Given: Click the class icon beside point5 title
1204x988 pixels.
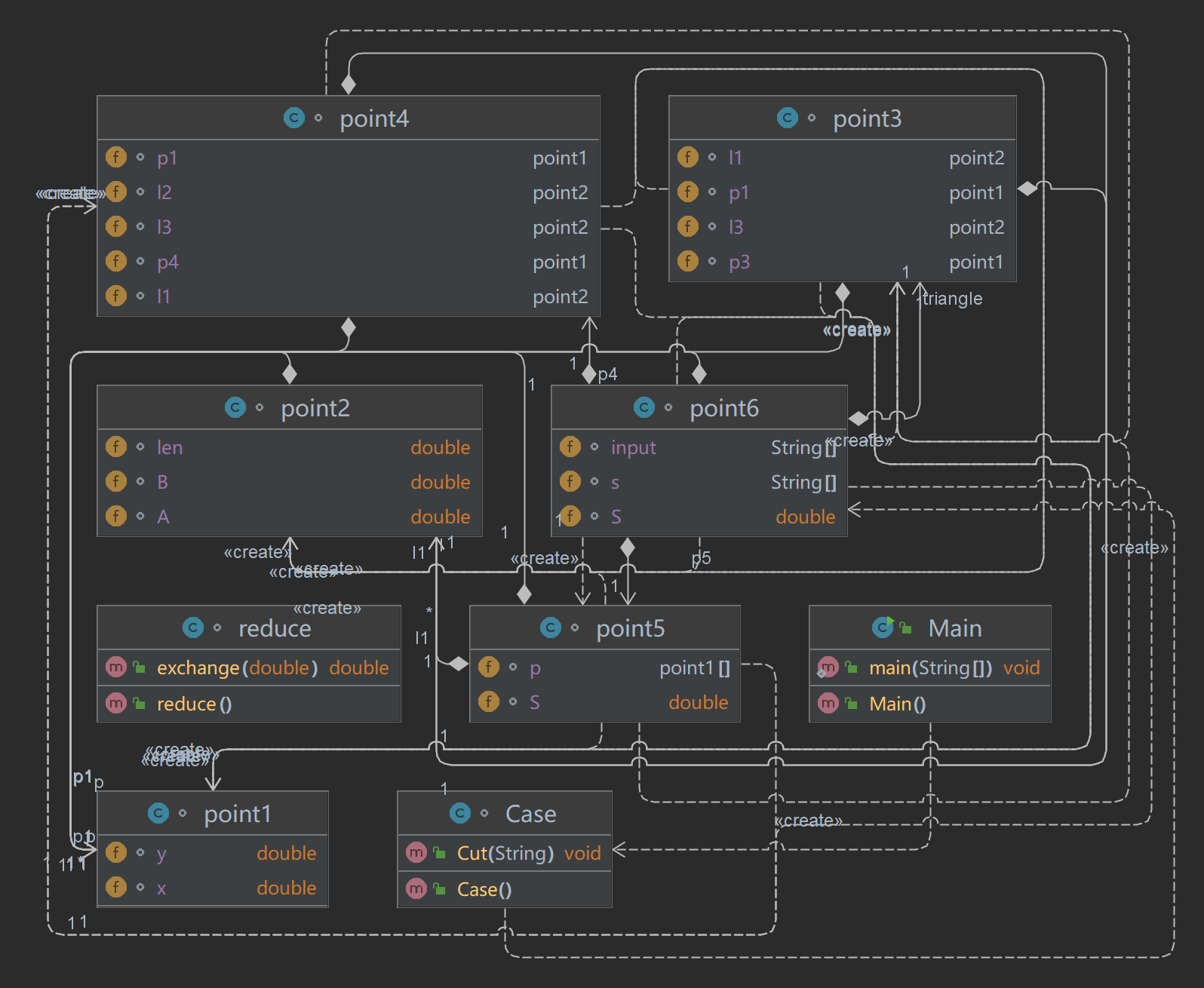Looking at the screenshot, I should (x=551, y=627).
